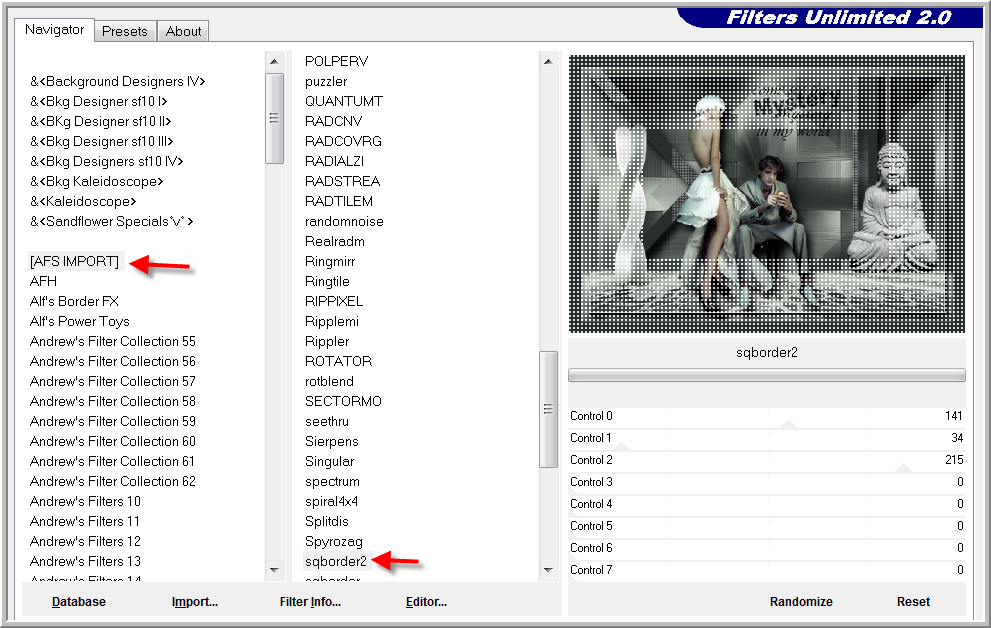991x628 pixels.
Task: Click the filter preview image
Action: point(767,194)
